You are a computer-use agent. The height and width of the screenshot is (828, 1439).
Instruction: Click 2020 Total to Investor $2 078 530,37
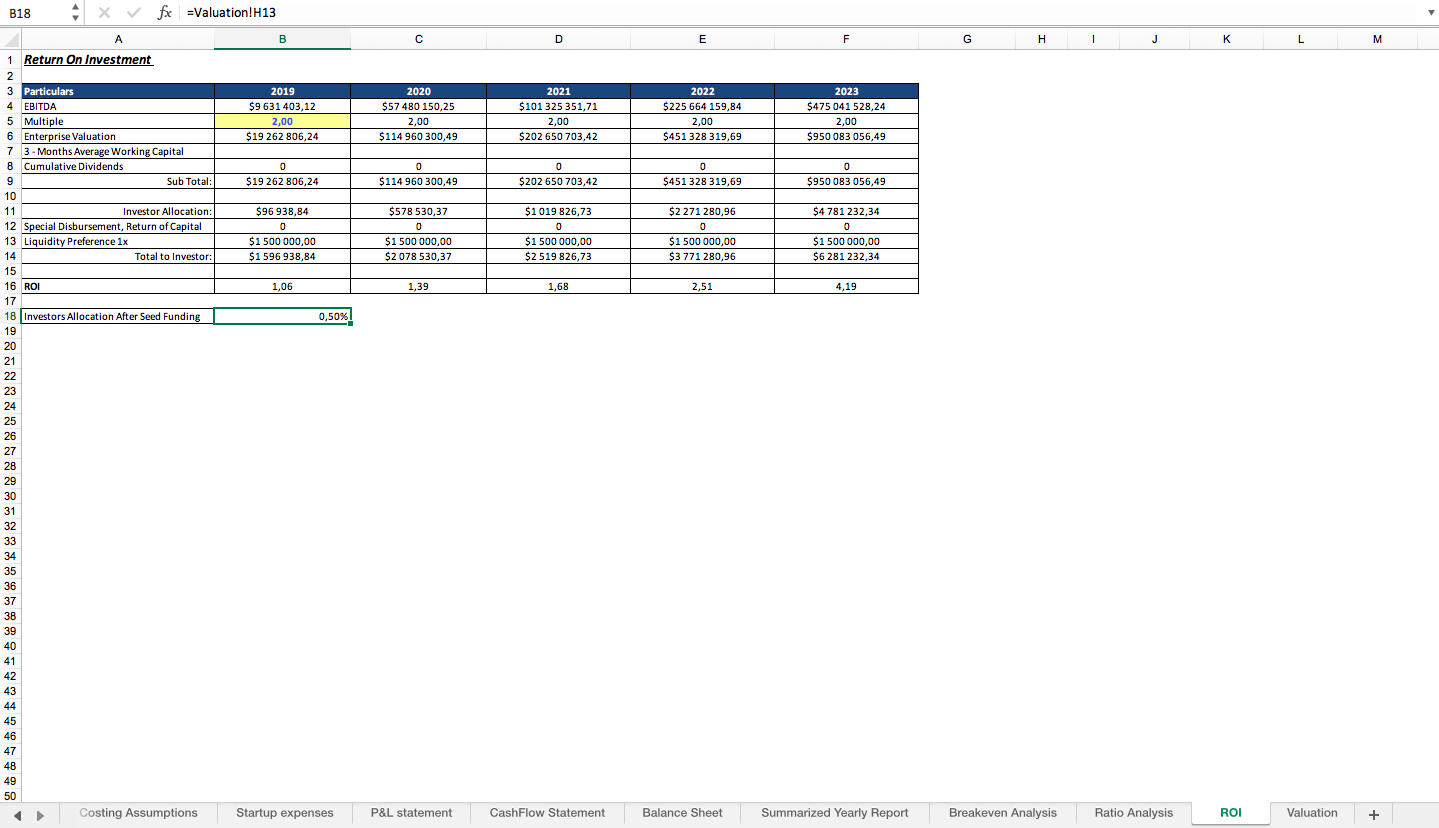coord(418,256)
